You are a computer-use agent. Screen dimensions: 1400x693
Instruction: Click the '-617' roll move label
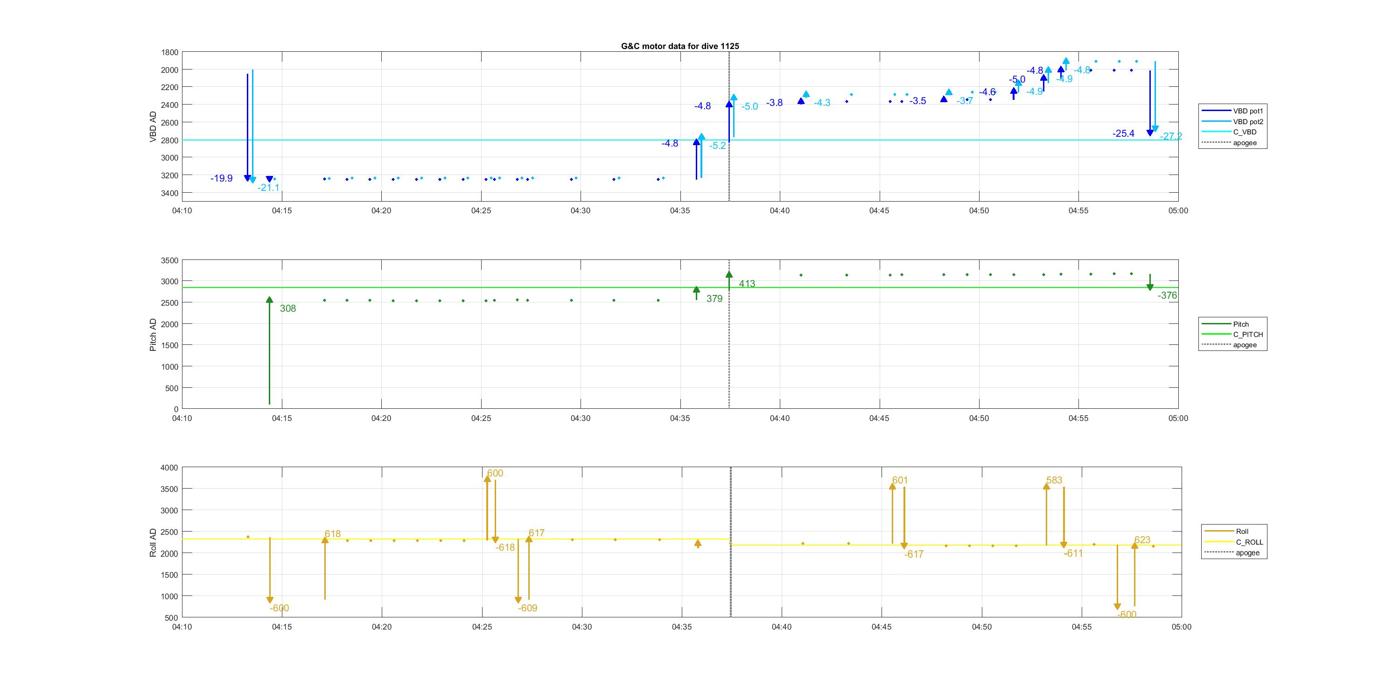point(914,554)
